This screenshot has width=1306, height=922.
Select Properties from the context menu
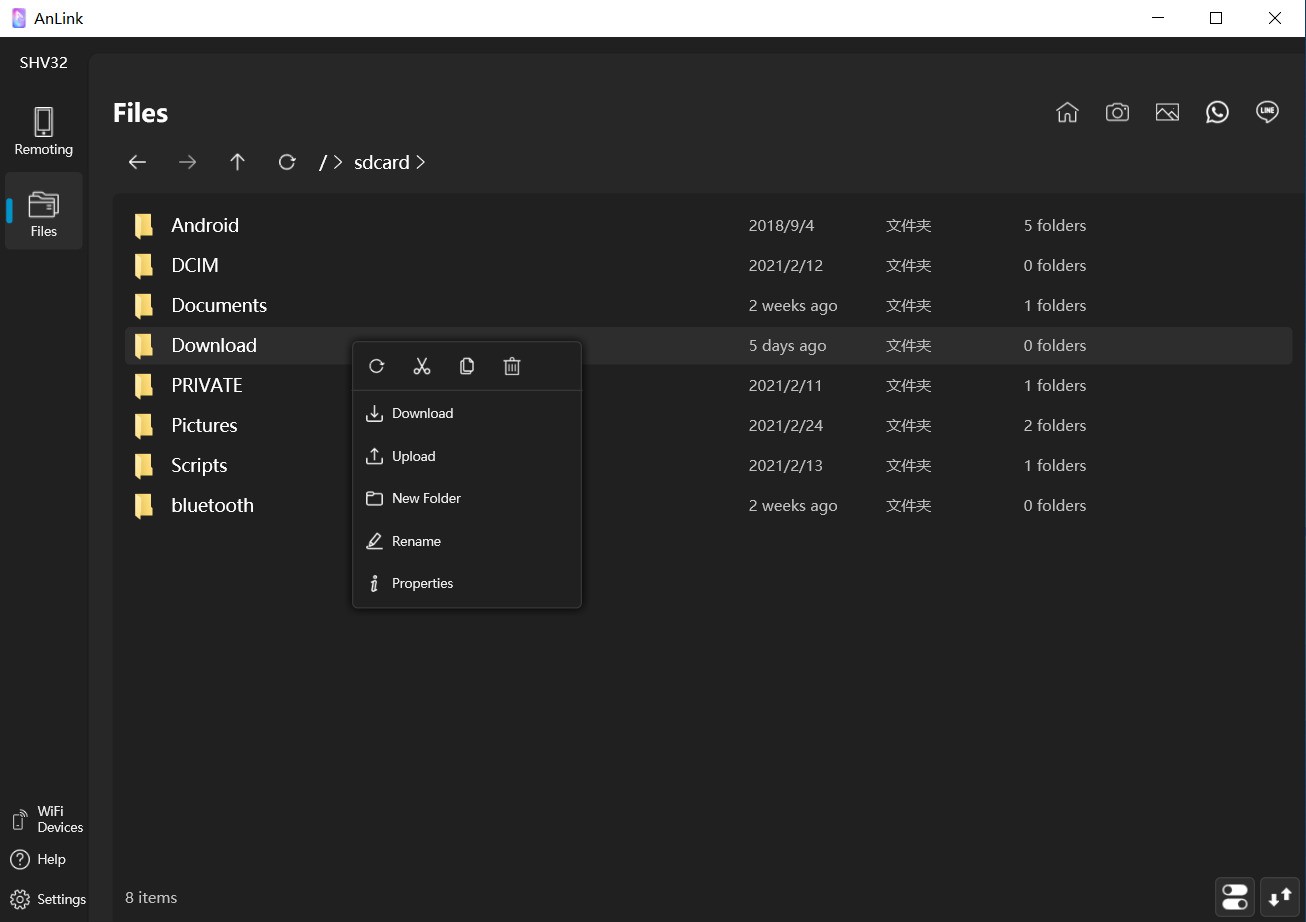pyautogui.click(x=422, y=583)
